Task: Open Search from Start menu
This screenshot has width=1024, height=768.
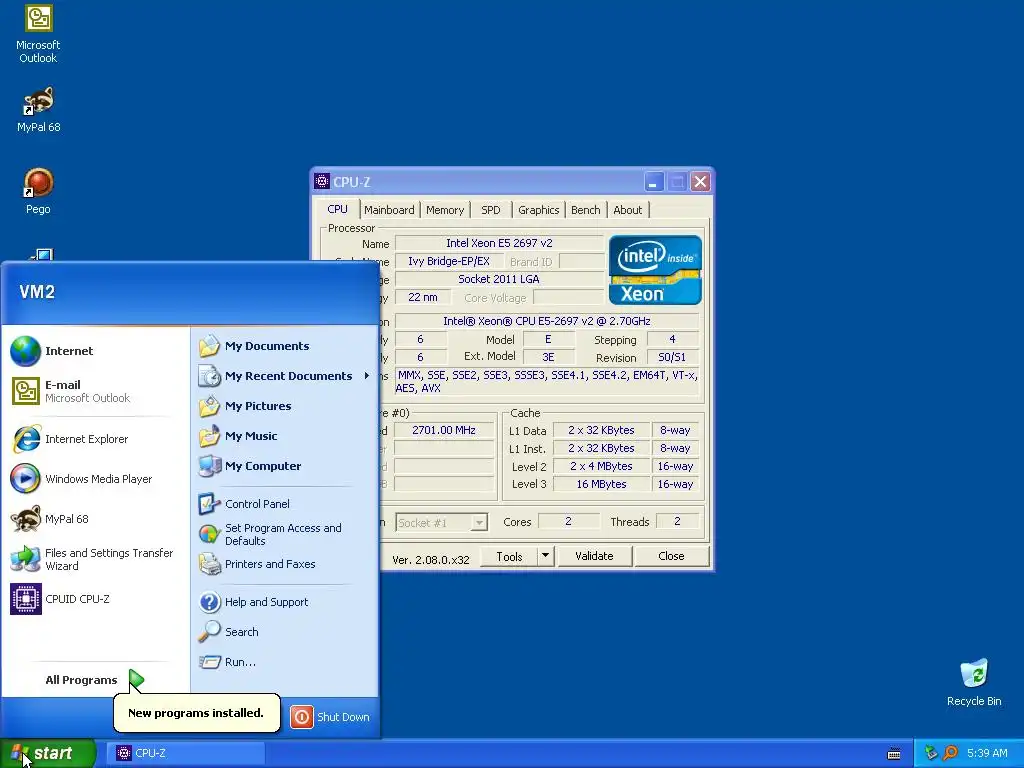Action: (285, 632)
